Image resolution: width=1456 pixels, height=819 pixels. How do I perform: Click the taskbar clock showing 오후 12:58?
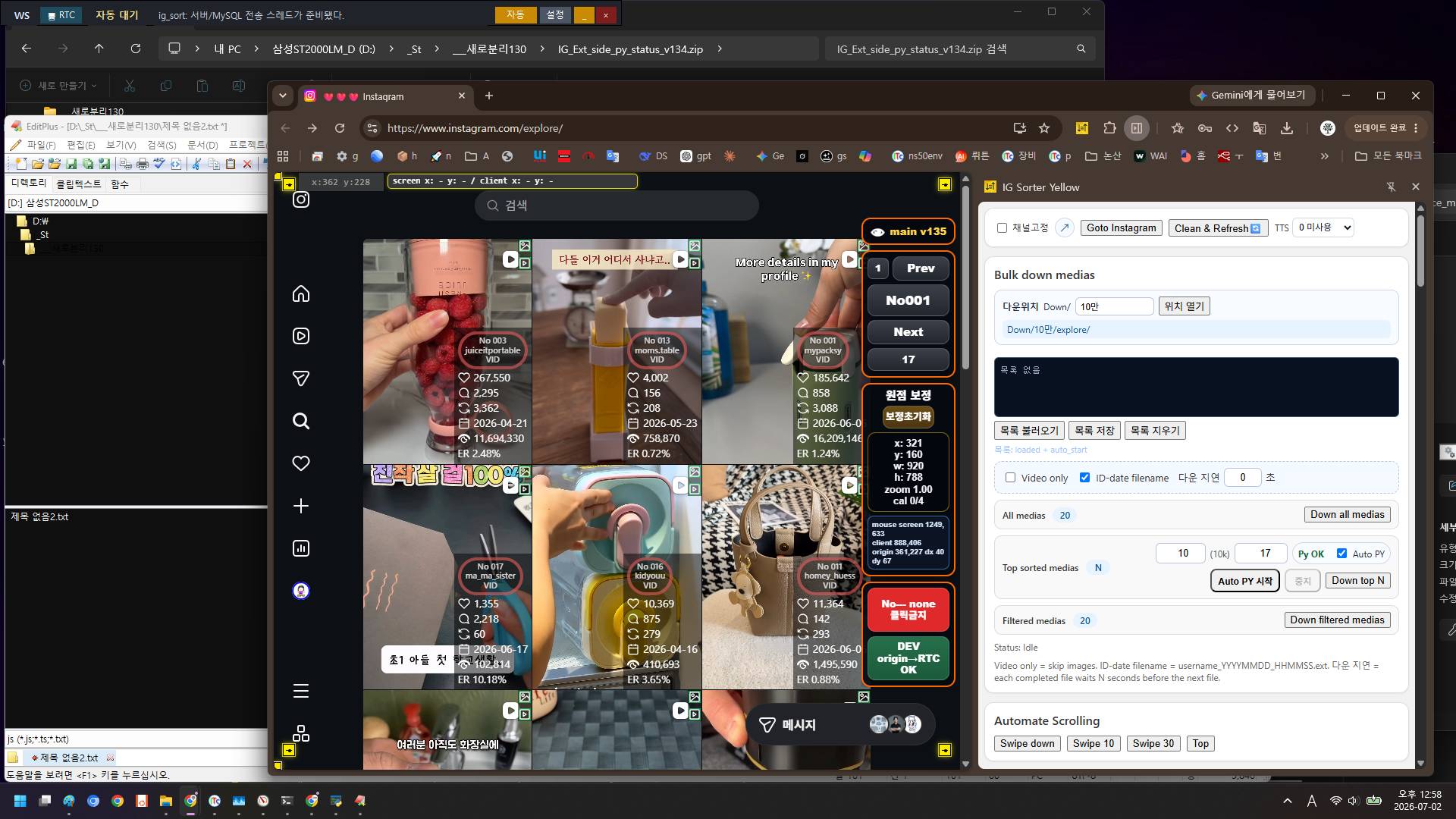(x=1417, y=800)
